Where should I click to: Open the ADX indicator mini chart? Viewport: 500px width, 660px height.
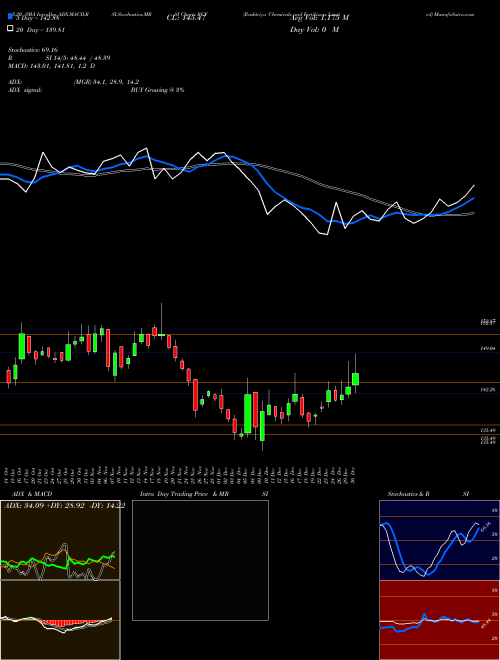click(60, 540)
